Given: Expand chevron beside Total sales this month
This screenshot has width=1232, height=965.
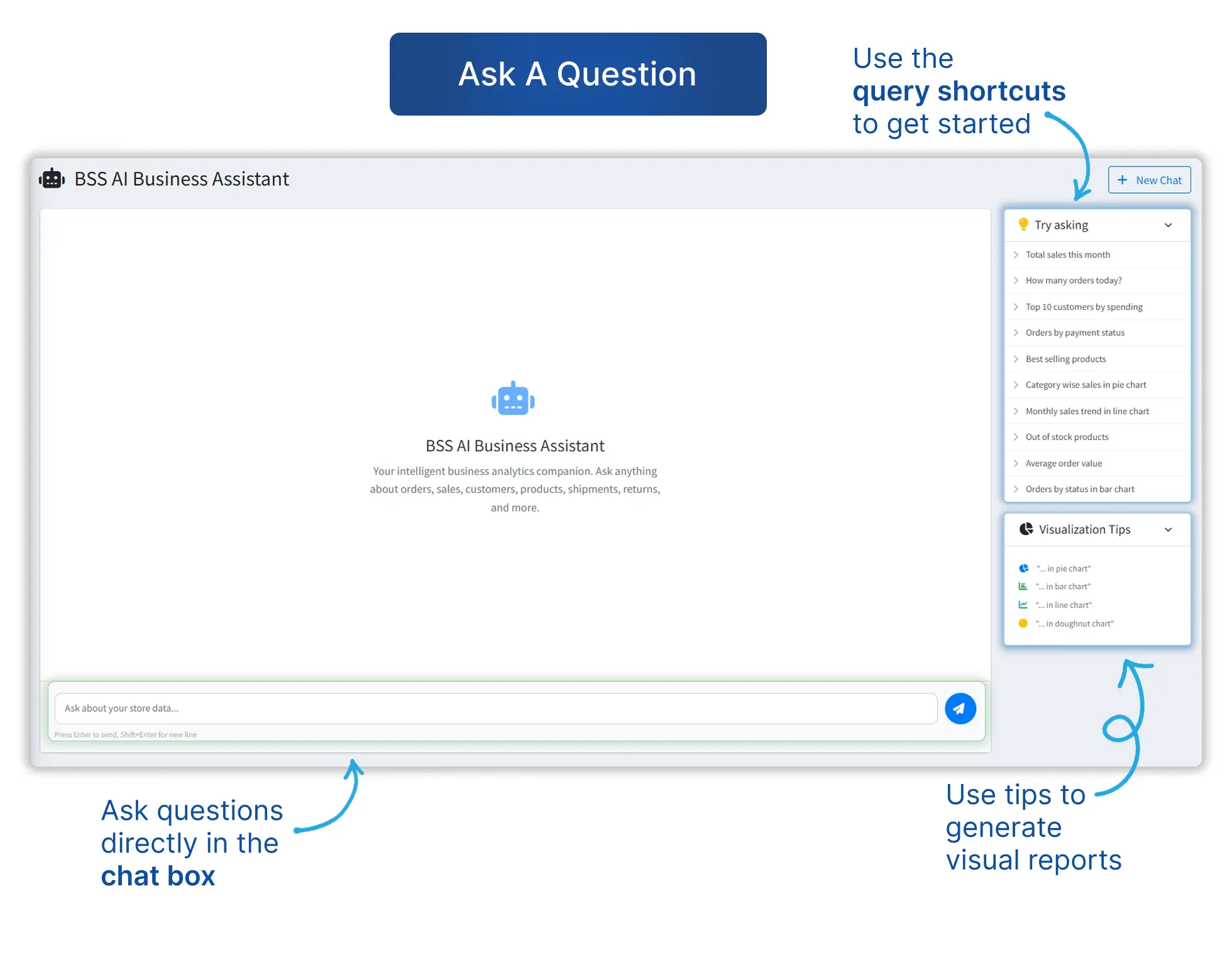Looking at the screenshot, I should point(1016,254).
